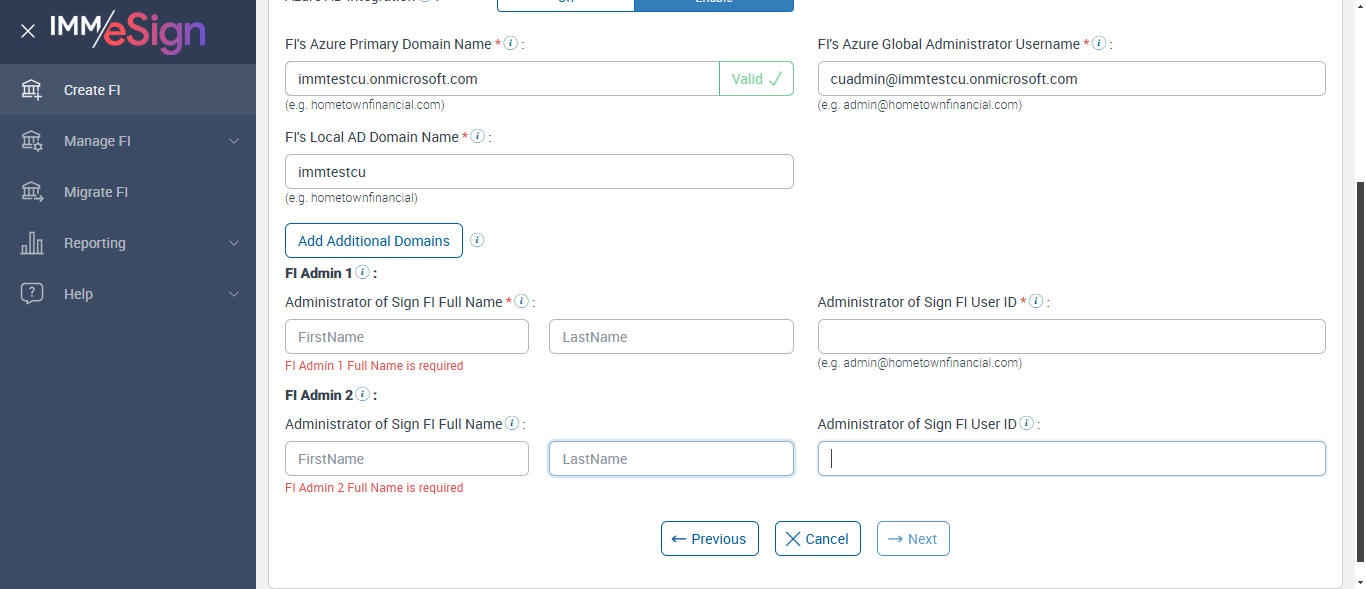Viewport: 1366px width, 589px height.
Task: Expand the Reporting submenu chevron
Action: coord(234,243)
